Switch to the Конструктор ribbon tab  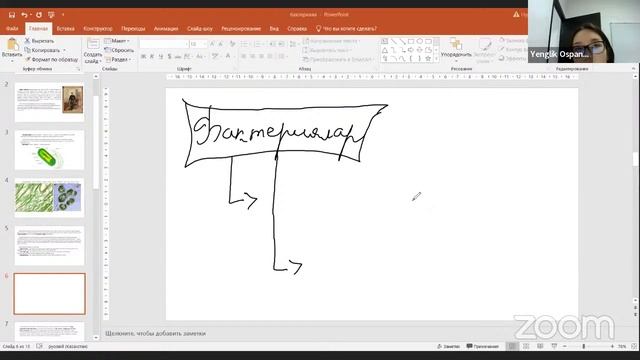[x=98, y=29]
